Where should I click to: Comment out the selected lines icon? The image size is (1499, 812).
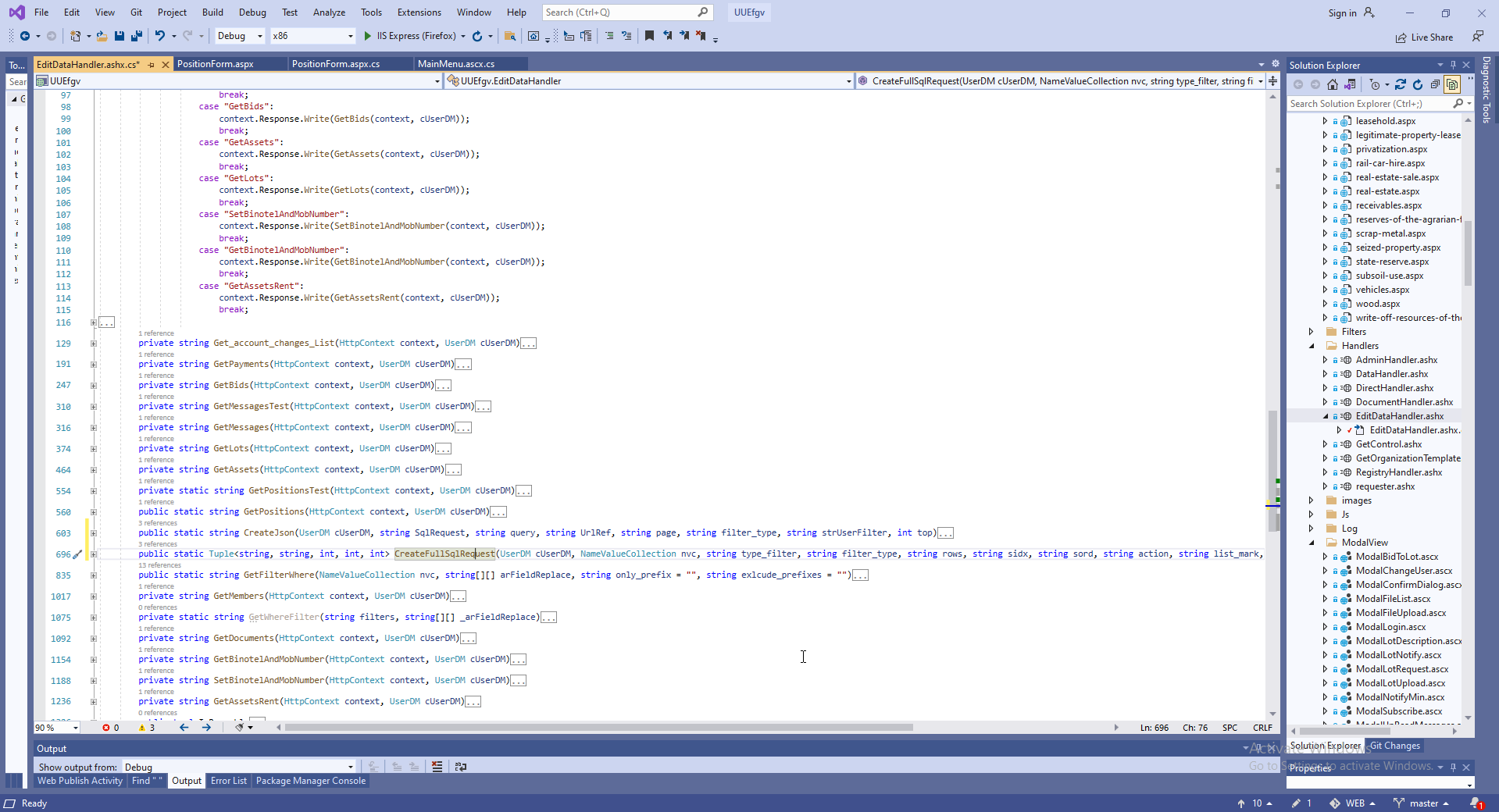(x=609, y=36)
